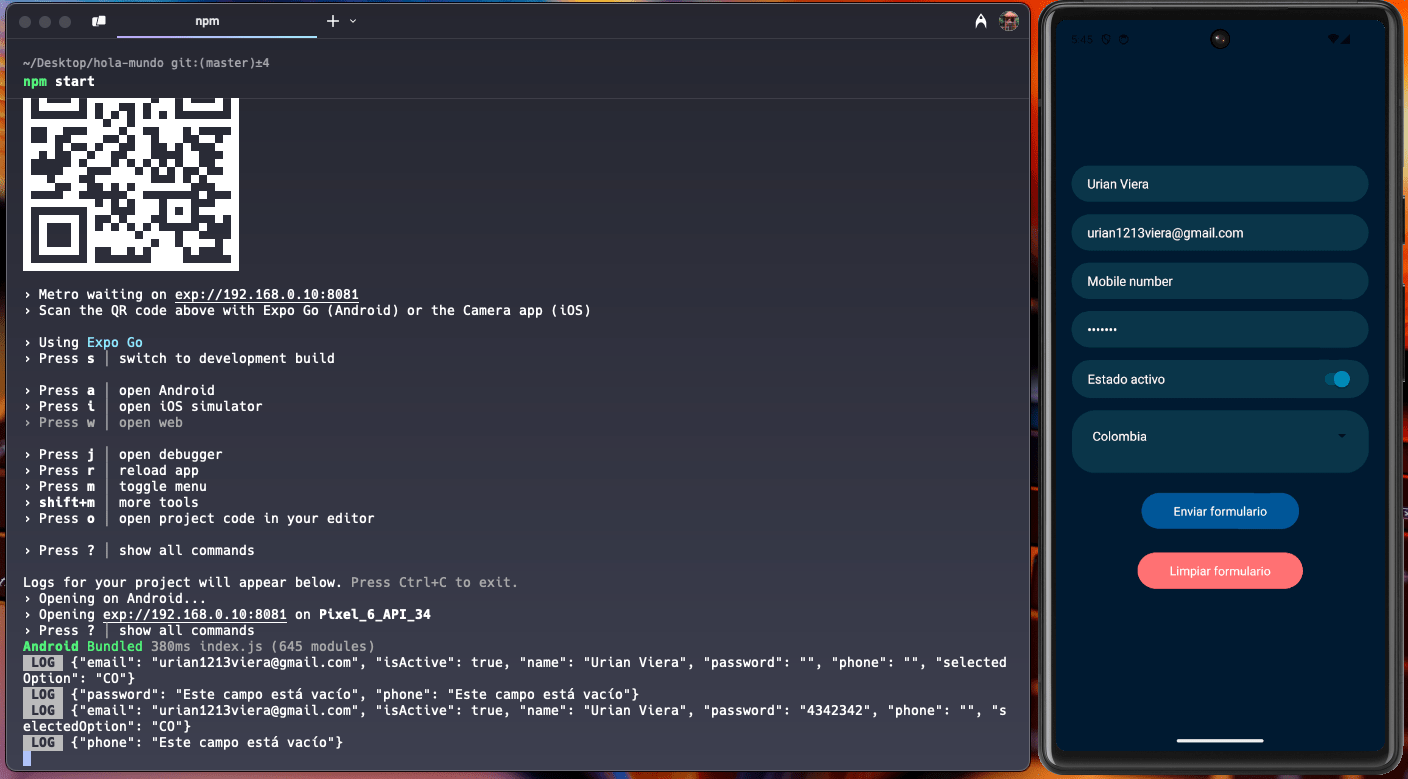Click the 'open Android' shortcut line
This screenshot has height=779, width=1408.
(x=119, y=391)
